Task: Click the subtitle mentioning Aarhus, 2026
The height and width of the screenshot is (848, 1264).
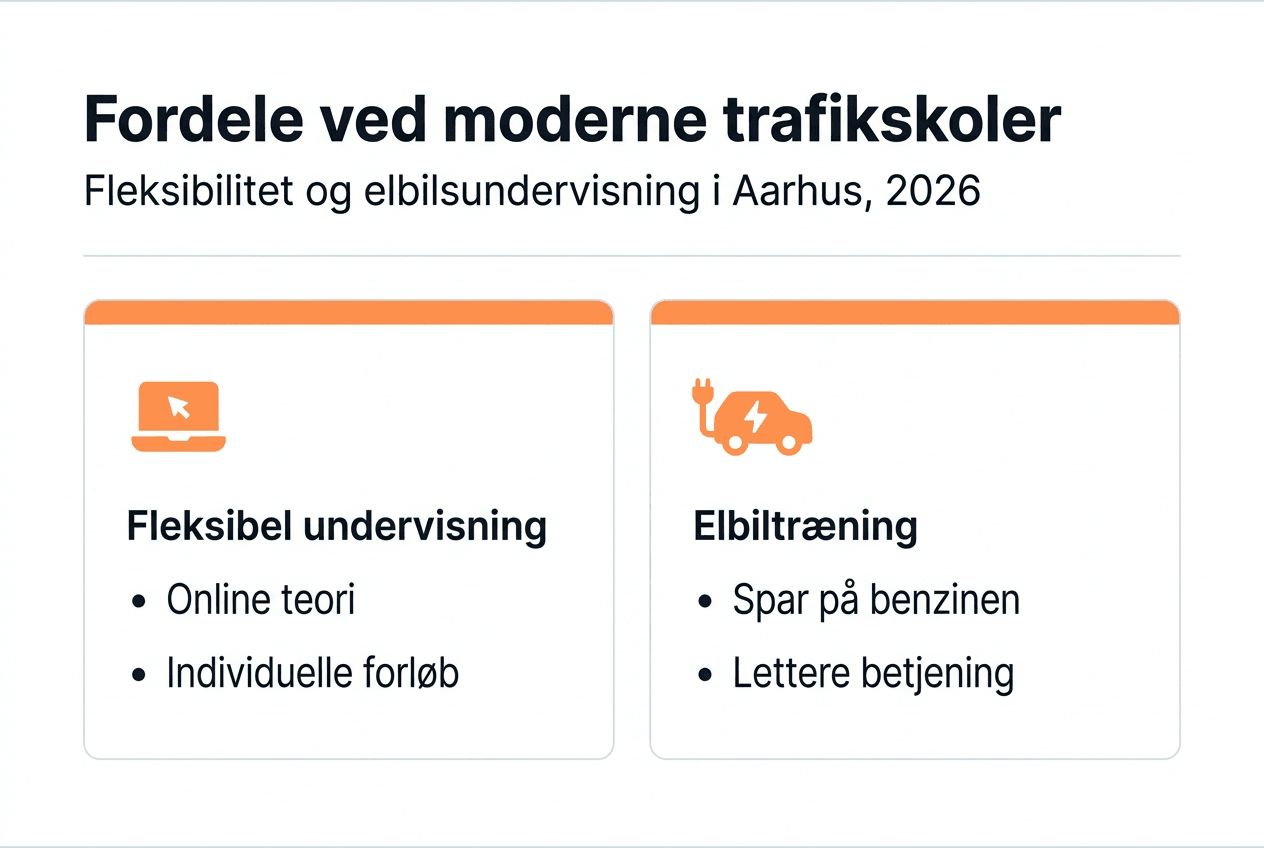Action: (532, 190)
